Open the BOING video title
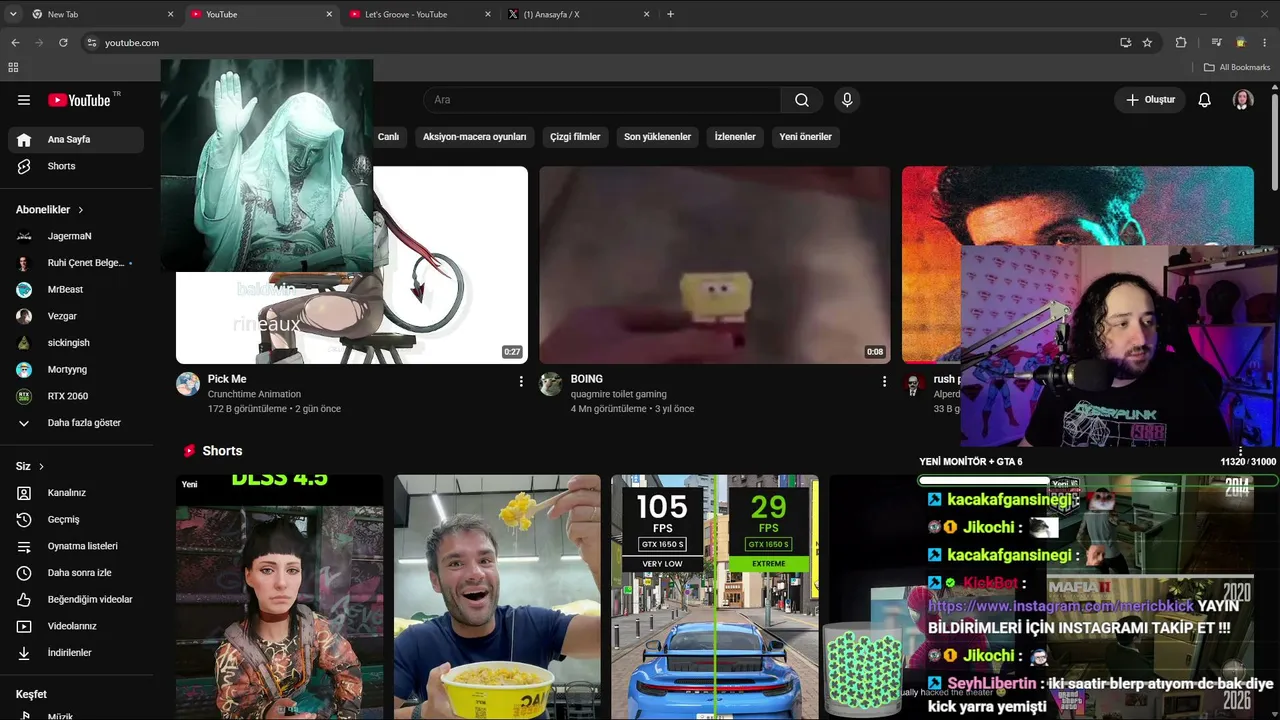 (587, 379)
